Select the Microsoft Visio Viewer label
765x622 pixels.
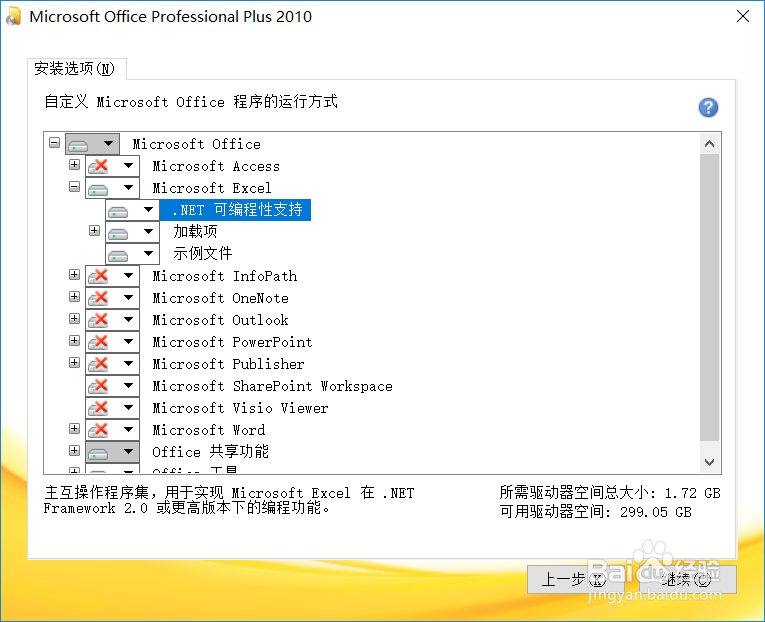[x=241, y=408]
